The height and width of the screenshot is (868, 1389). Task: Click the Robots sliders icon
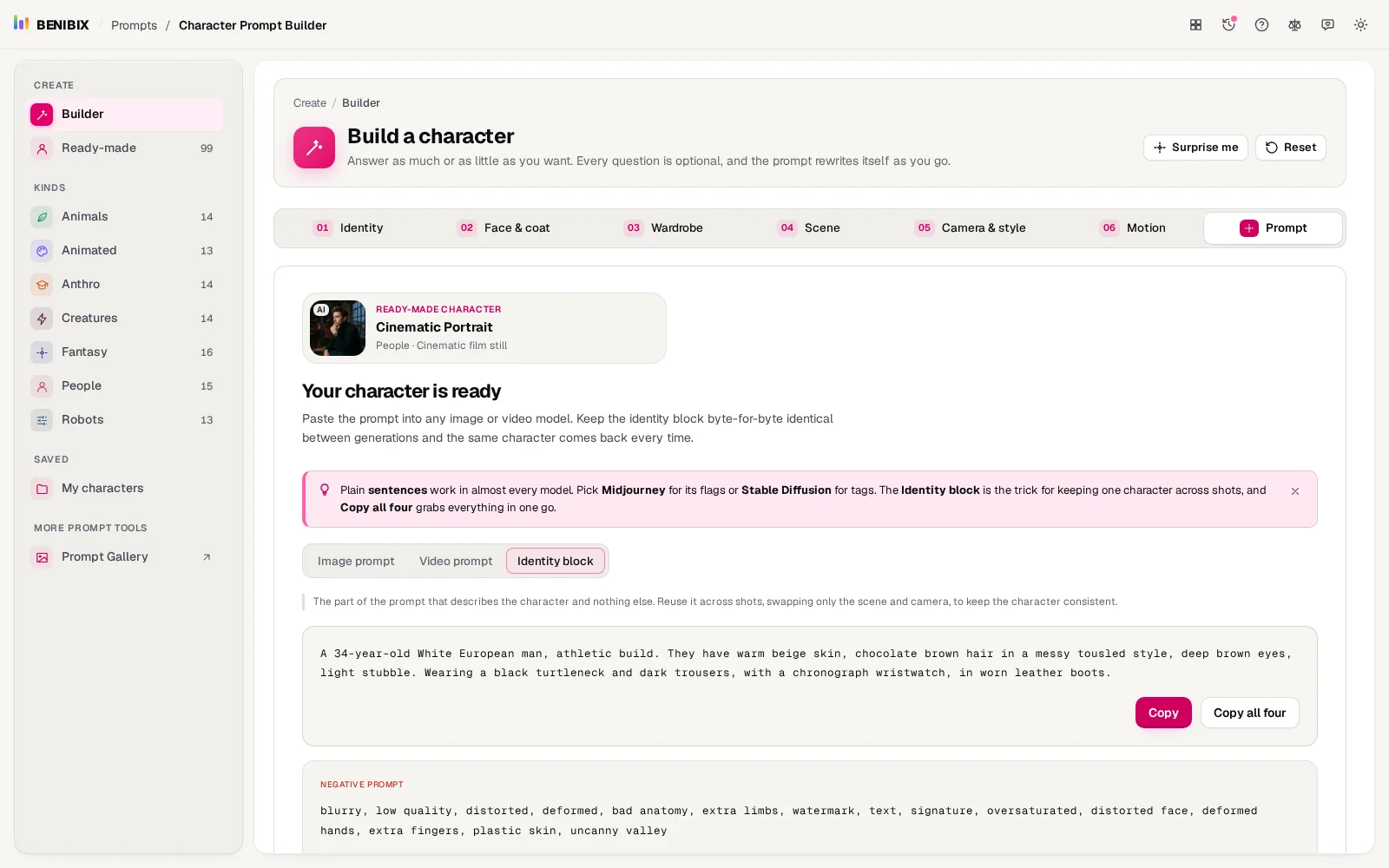(42, 420)
